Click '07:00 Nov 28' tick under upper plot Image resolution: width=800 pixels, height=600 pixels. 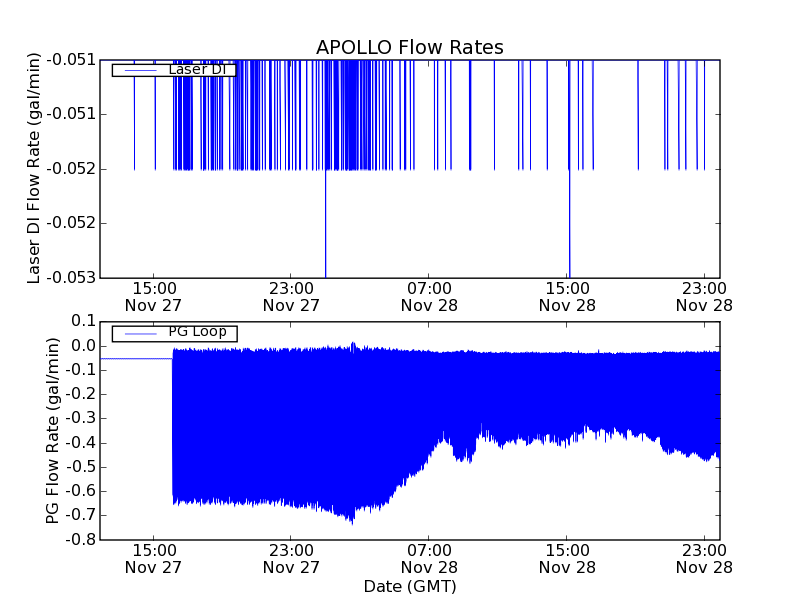point(429,297)
